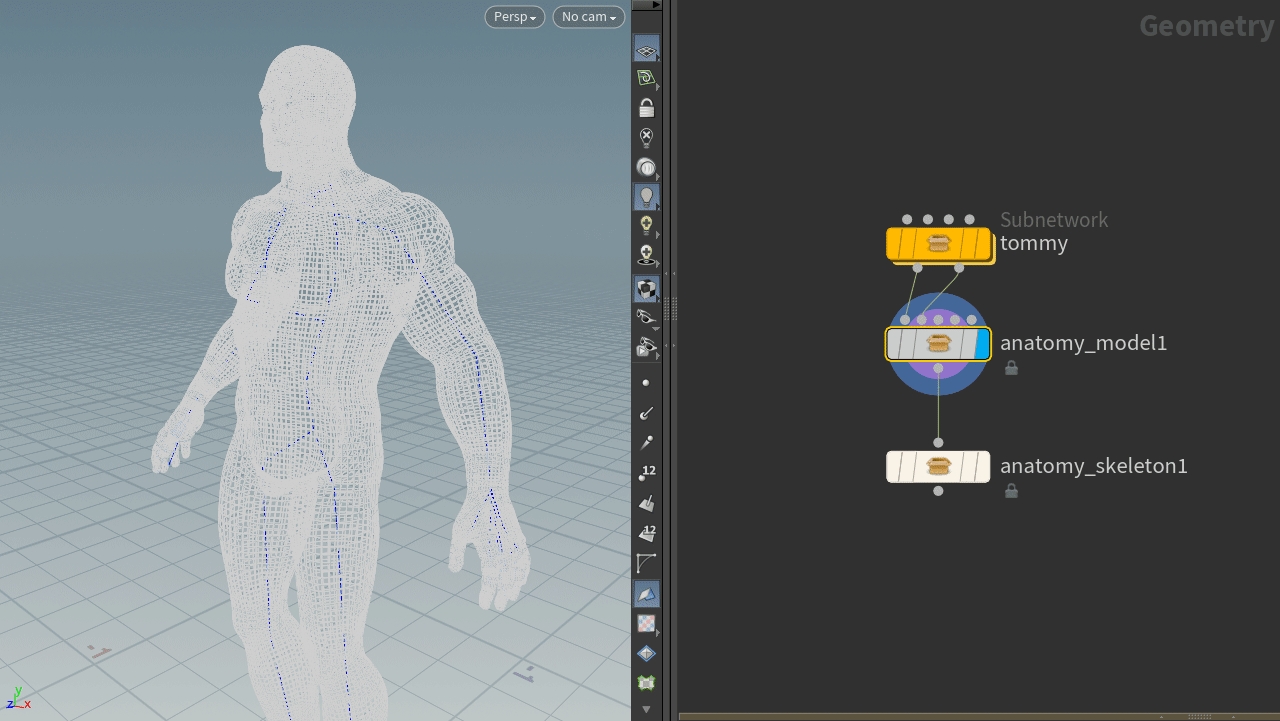This screenshot has height=721, width=1280.
Task: Click blue display flag on anatomy_model1
Action: [x=981, y=344]
